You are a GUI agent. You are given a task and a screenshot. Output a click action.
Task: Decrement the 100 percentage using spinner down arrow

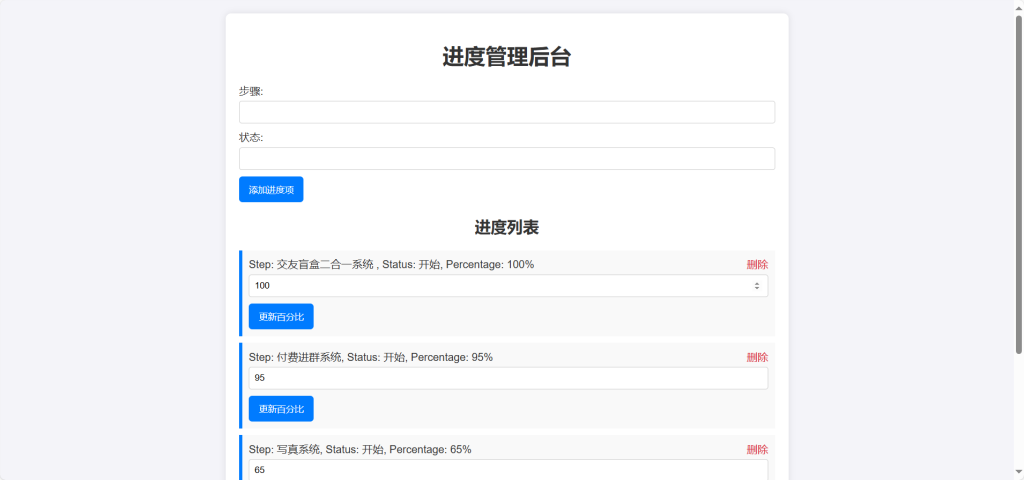click(x=757, y=289)
